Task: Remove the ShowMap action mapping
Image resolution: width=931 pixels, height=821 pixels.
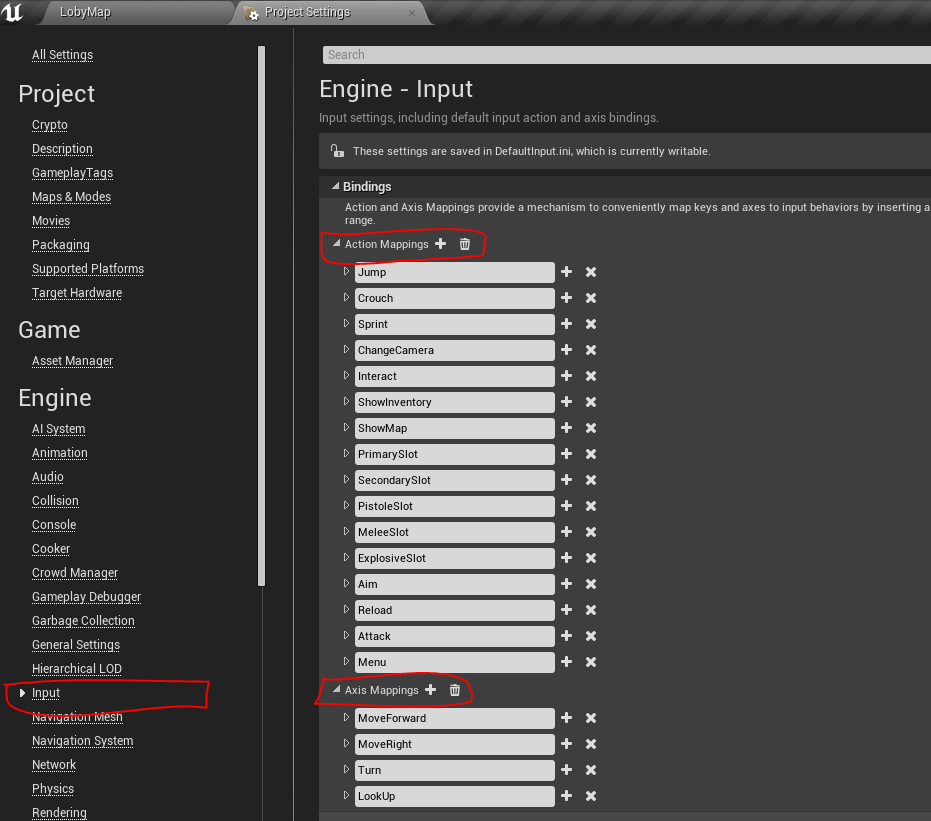Action: tap(591, 428)
